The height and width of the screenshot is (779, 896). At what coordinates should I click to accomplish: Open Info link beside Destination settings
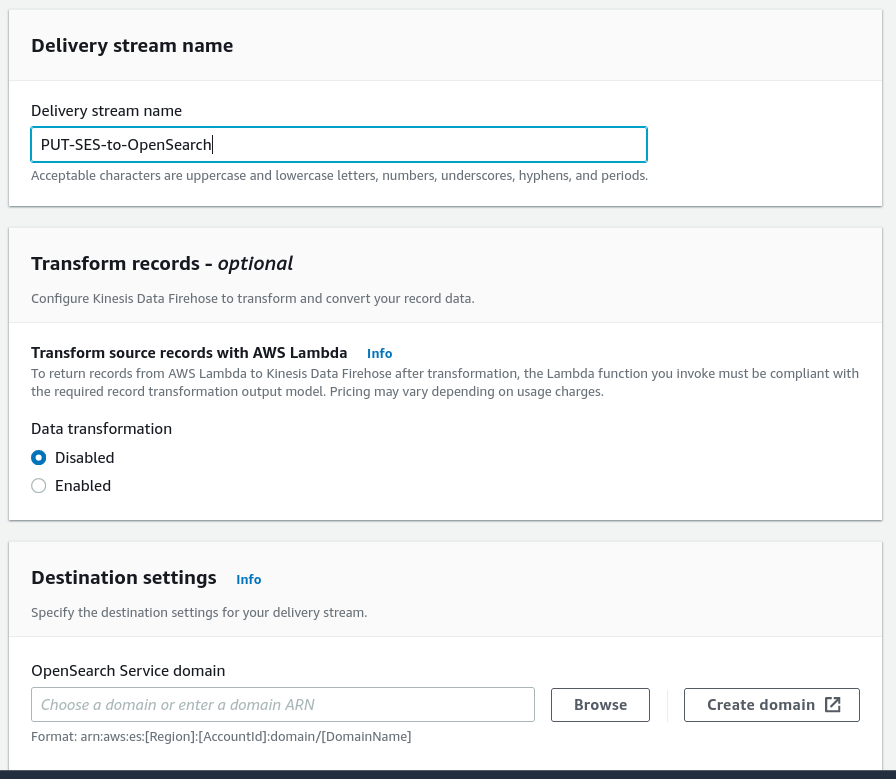click(249, 579)
